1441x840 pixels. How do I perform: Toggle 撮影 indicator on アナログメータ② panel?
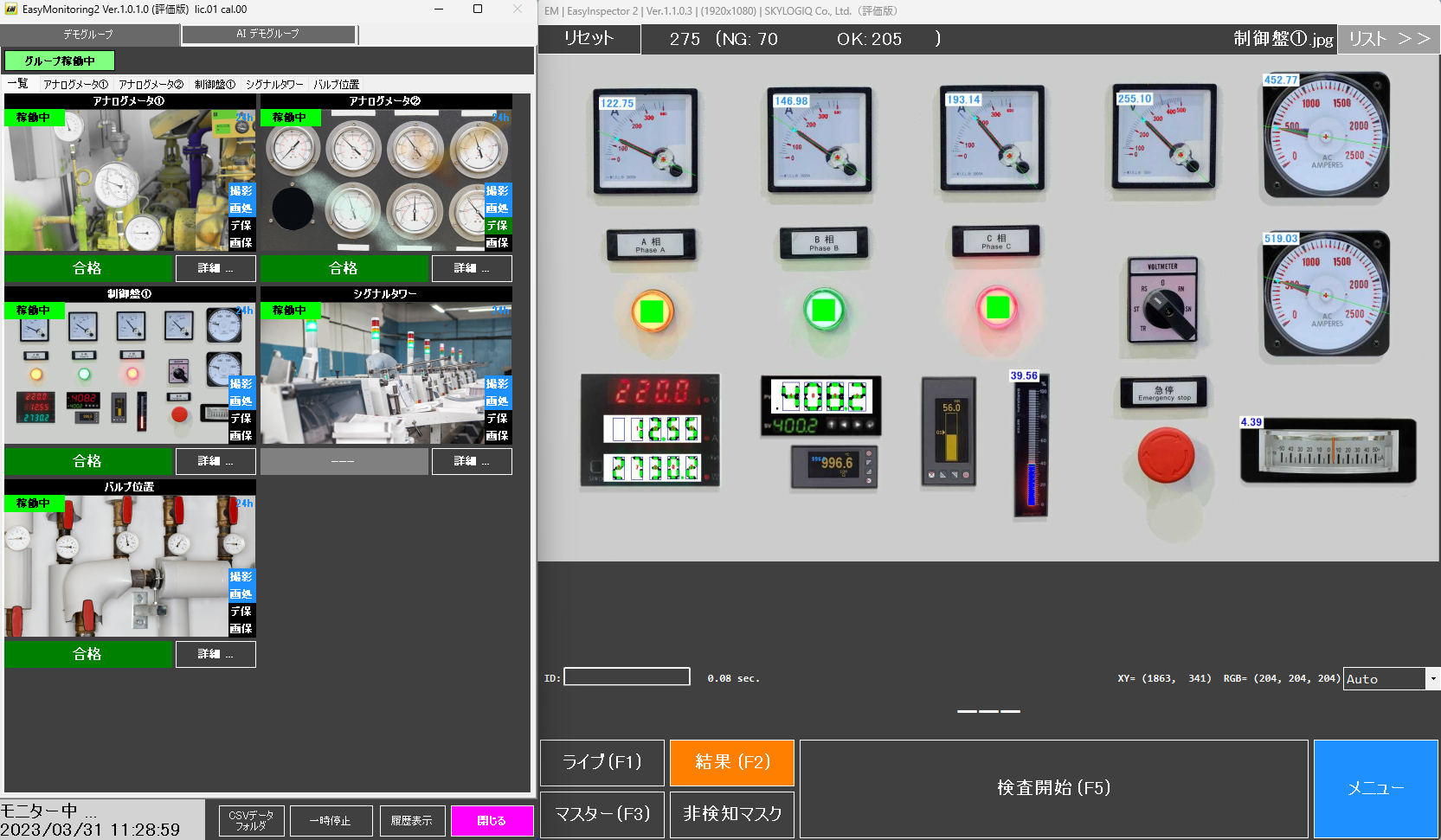tap(498, 191)
